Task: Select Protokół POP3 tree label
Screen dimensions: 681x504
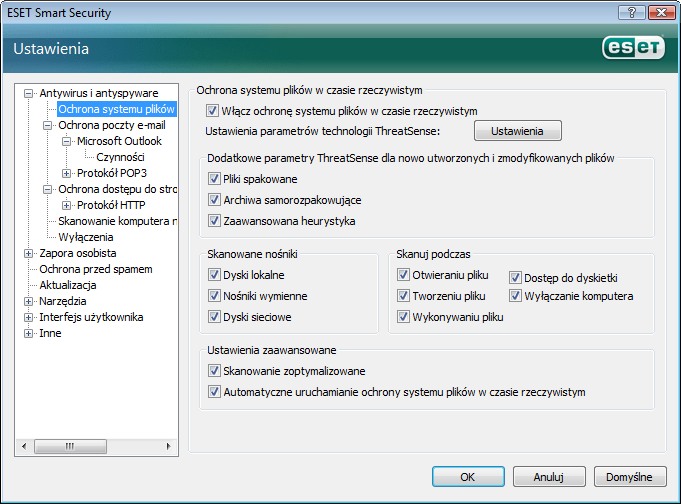Action: coord(112,173)
